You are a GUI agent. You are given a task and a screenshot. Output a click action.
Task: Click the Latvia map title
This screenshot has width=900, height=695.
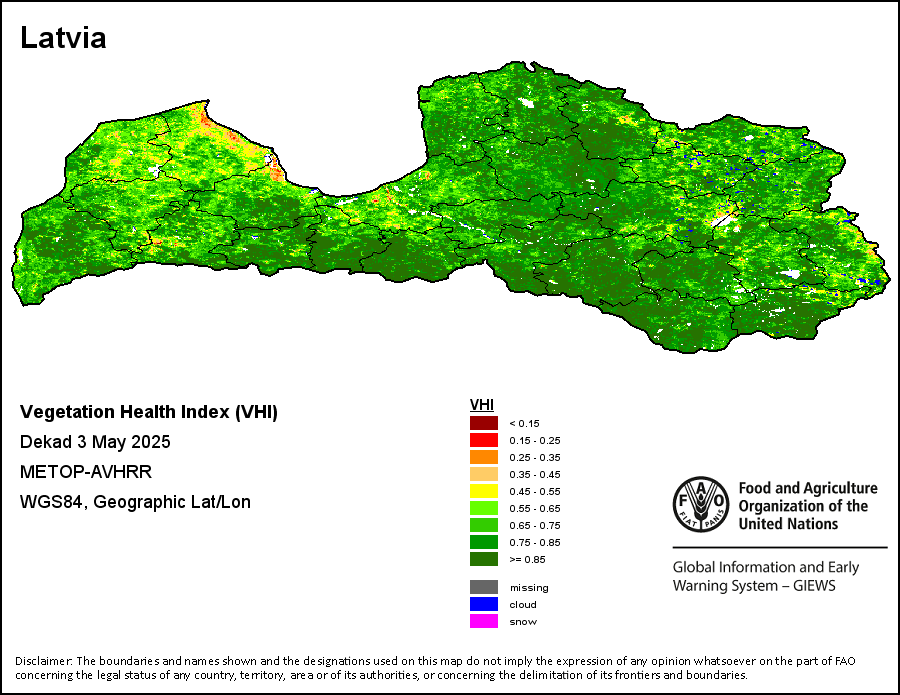(63, 38)
